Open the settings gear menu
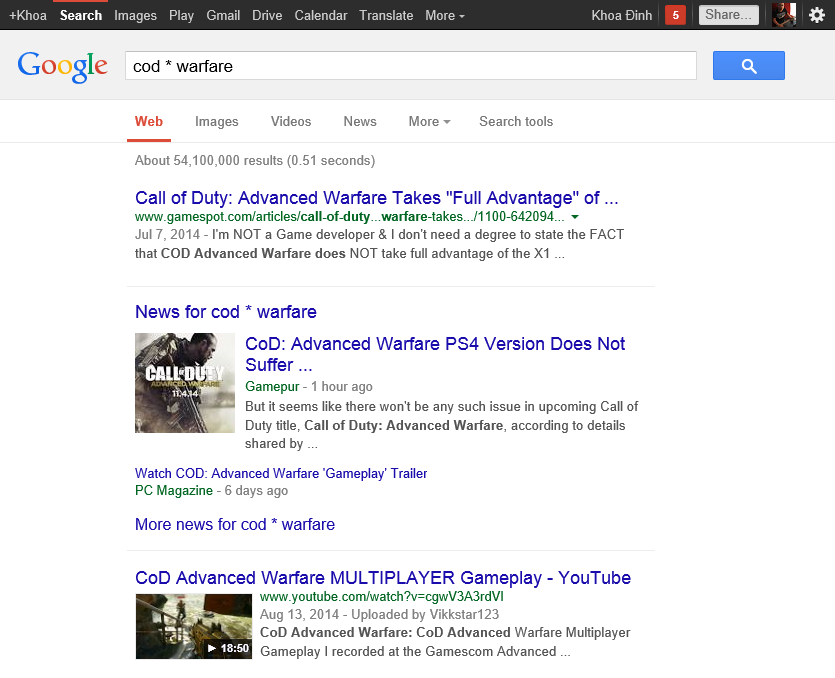The width and height of the screenshot is (835, 678). click(820, 15)
